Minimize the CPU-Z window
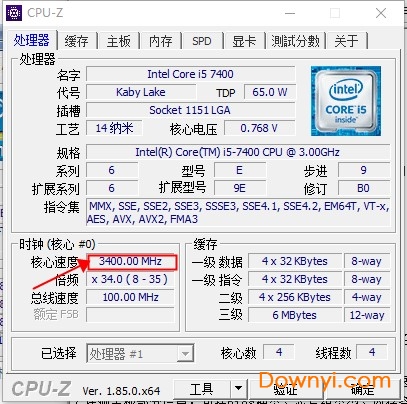Screen dimensions: 407x404 pos(290,13)
